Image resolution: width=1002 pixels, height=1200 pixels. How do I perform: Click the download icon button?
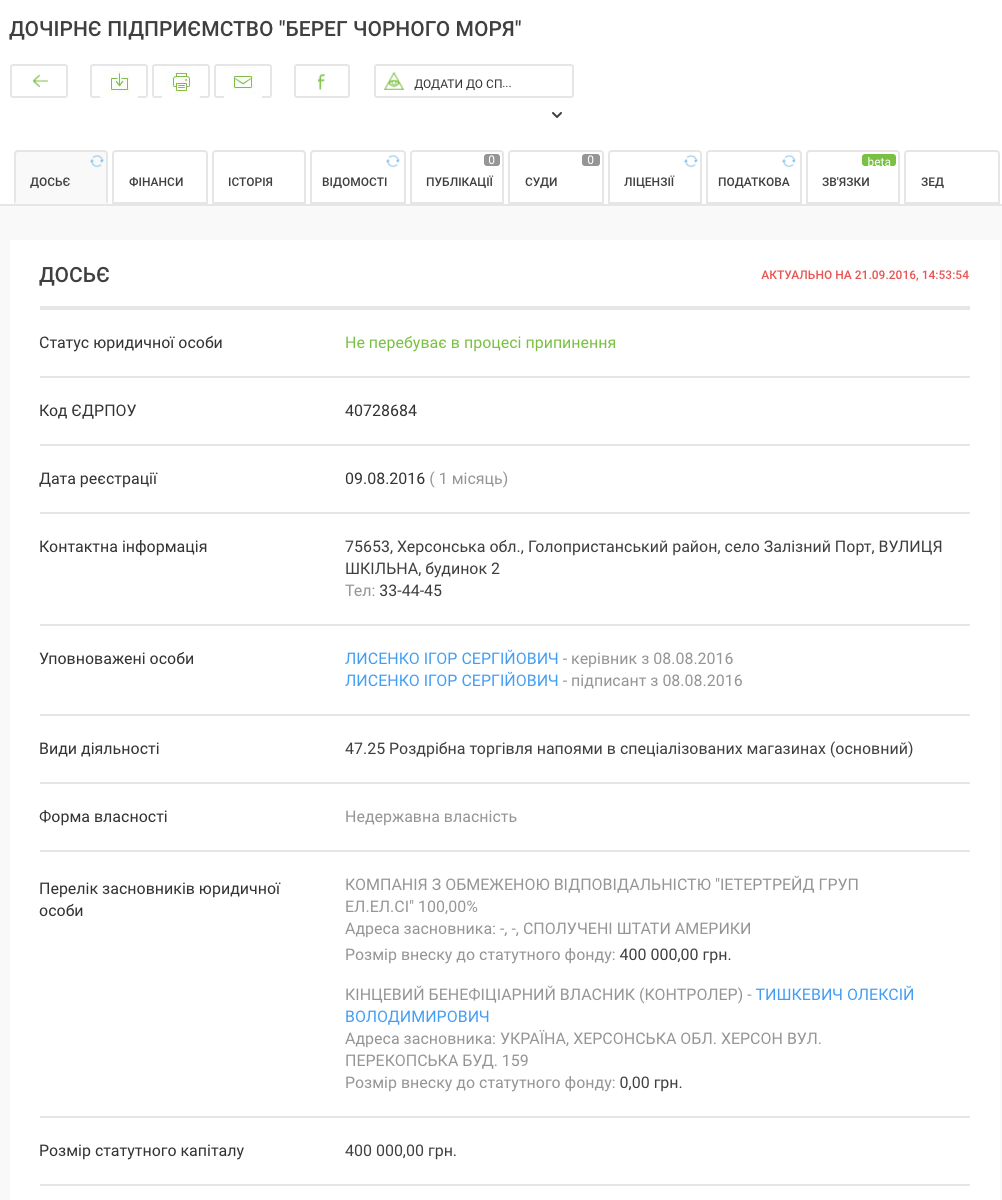[x=119, y=82]
